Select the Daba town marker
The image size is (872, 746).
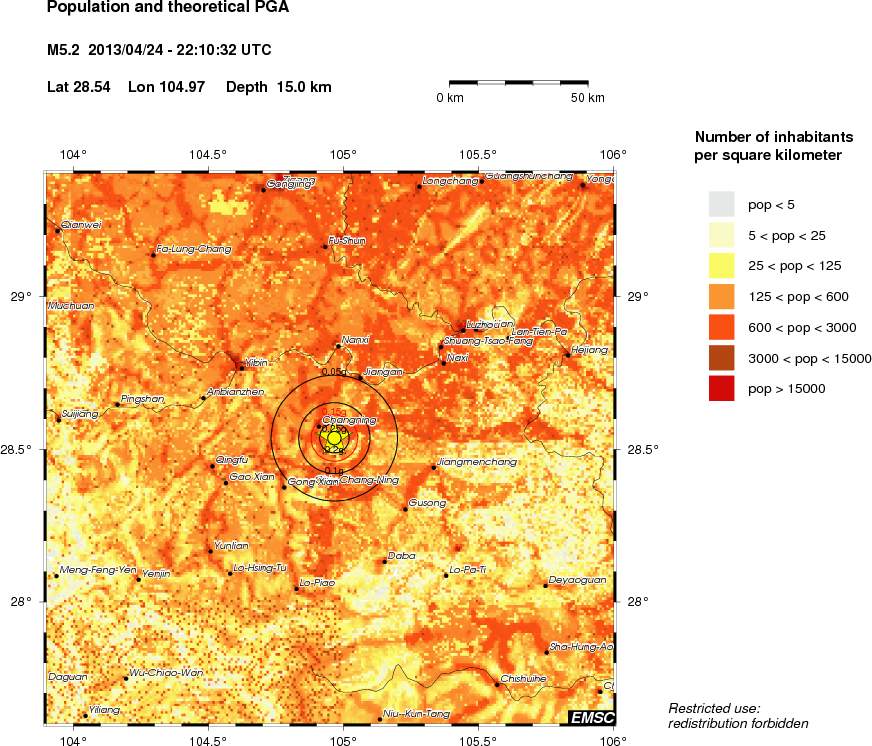(x=384, y=562)
